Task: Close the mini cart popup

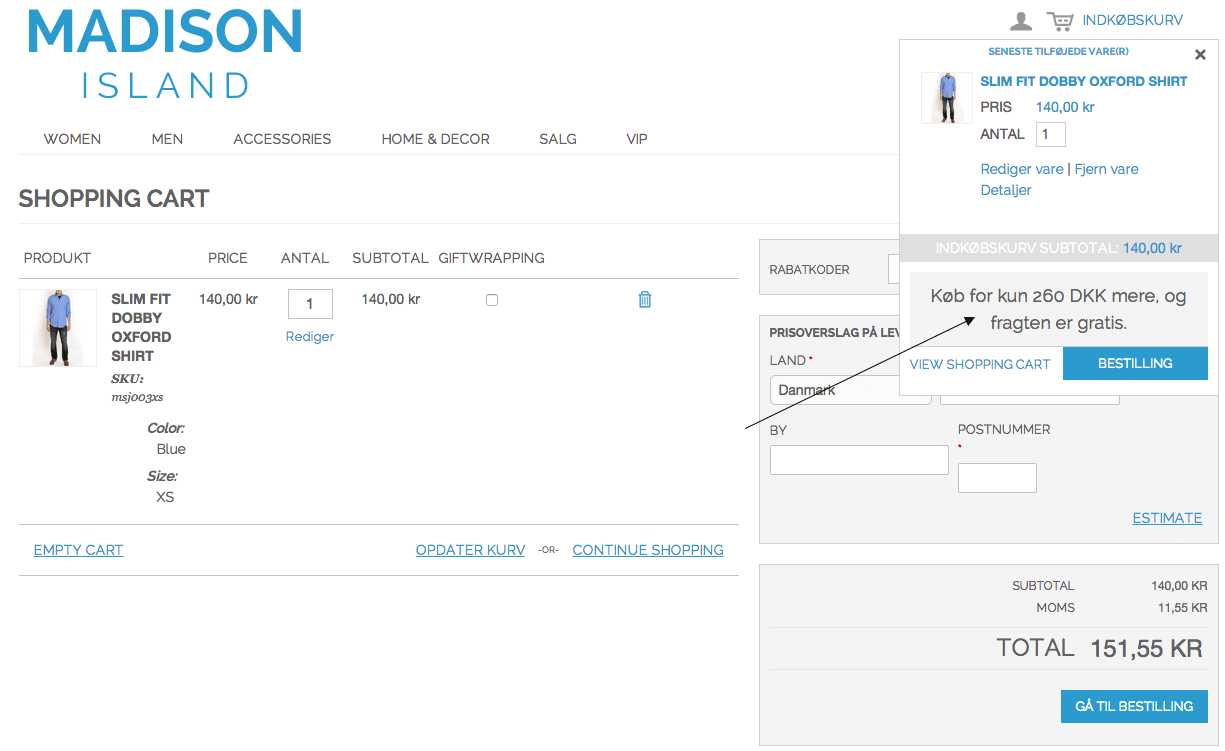Action: pyautogui.click(x=1200, y=55)
